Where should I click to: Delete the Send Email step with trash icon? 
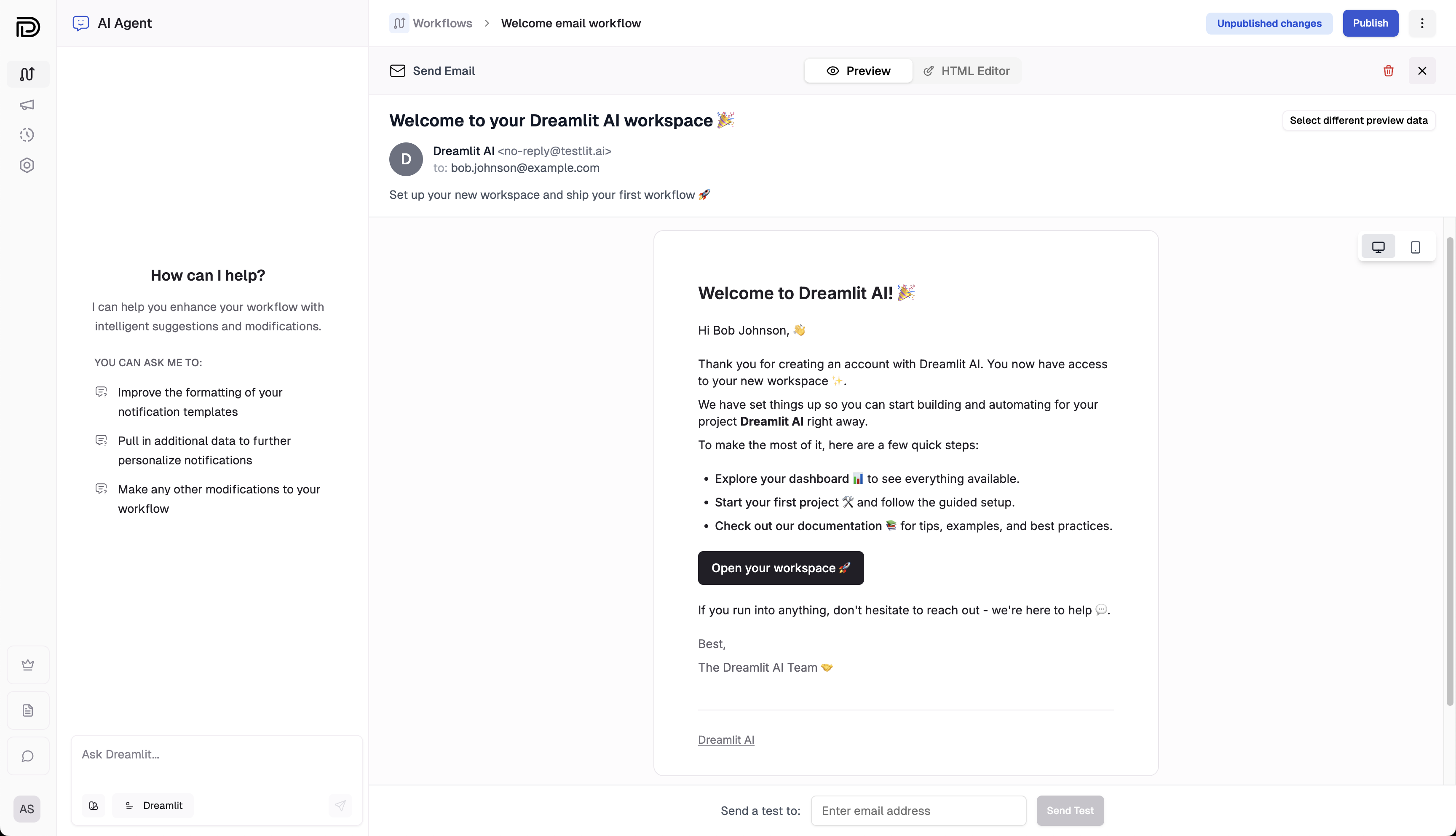click(x=1388, y=71)
